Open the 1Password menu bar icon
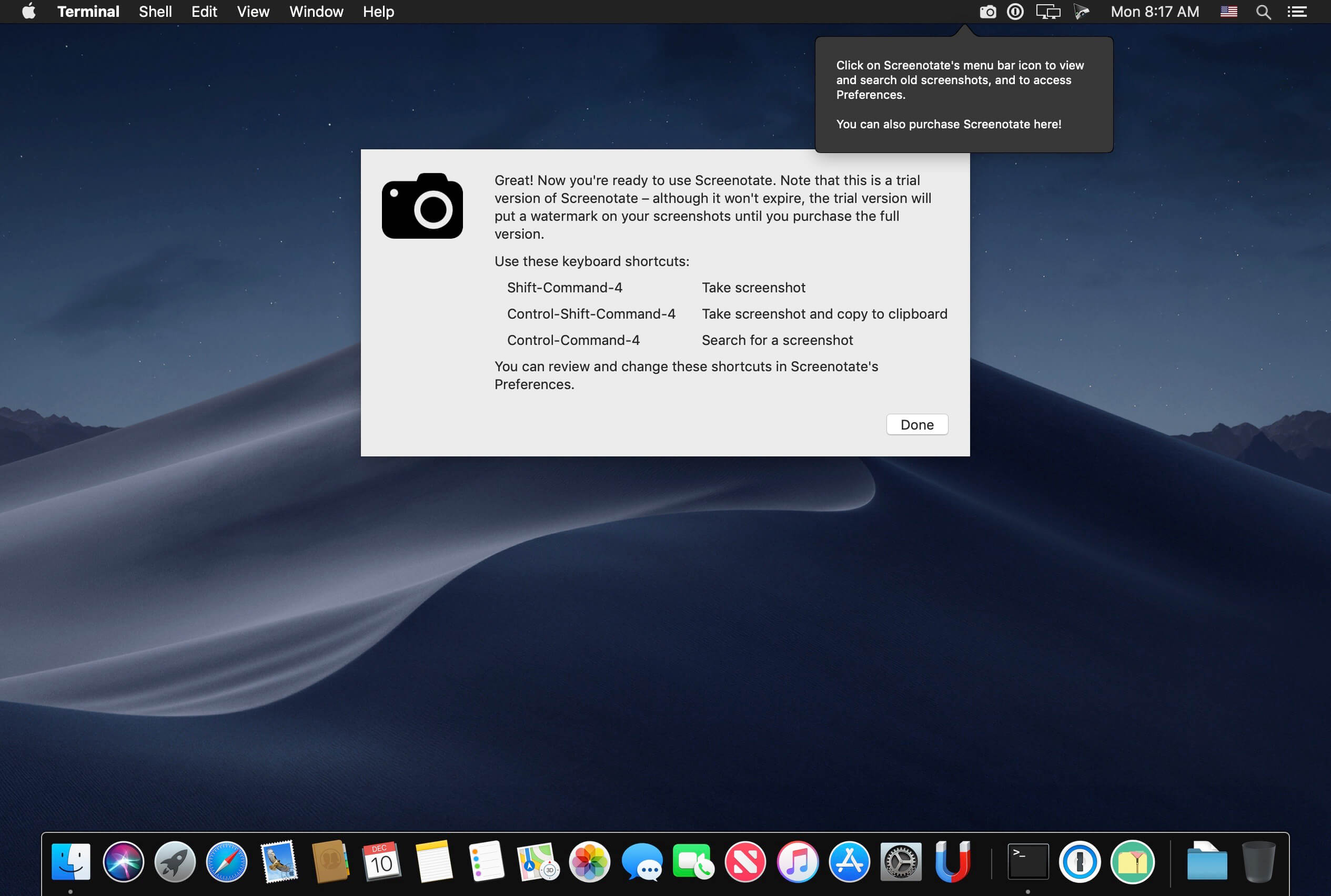Screen dimensions: 1331x896 1015,12
